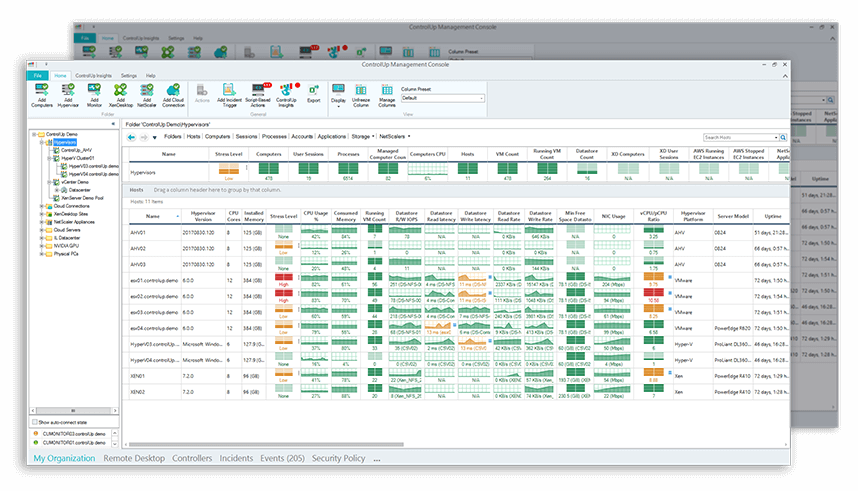The height and width of the screenshot is (491, 858).
Task: Click the Processes view link
Action: coord(274,136)
